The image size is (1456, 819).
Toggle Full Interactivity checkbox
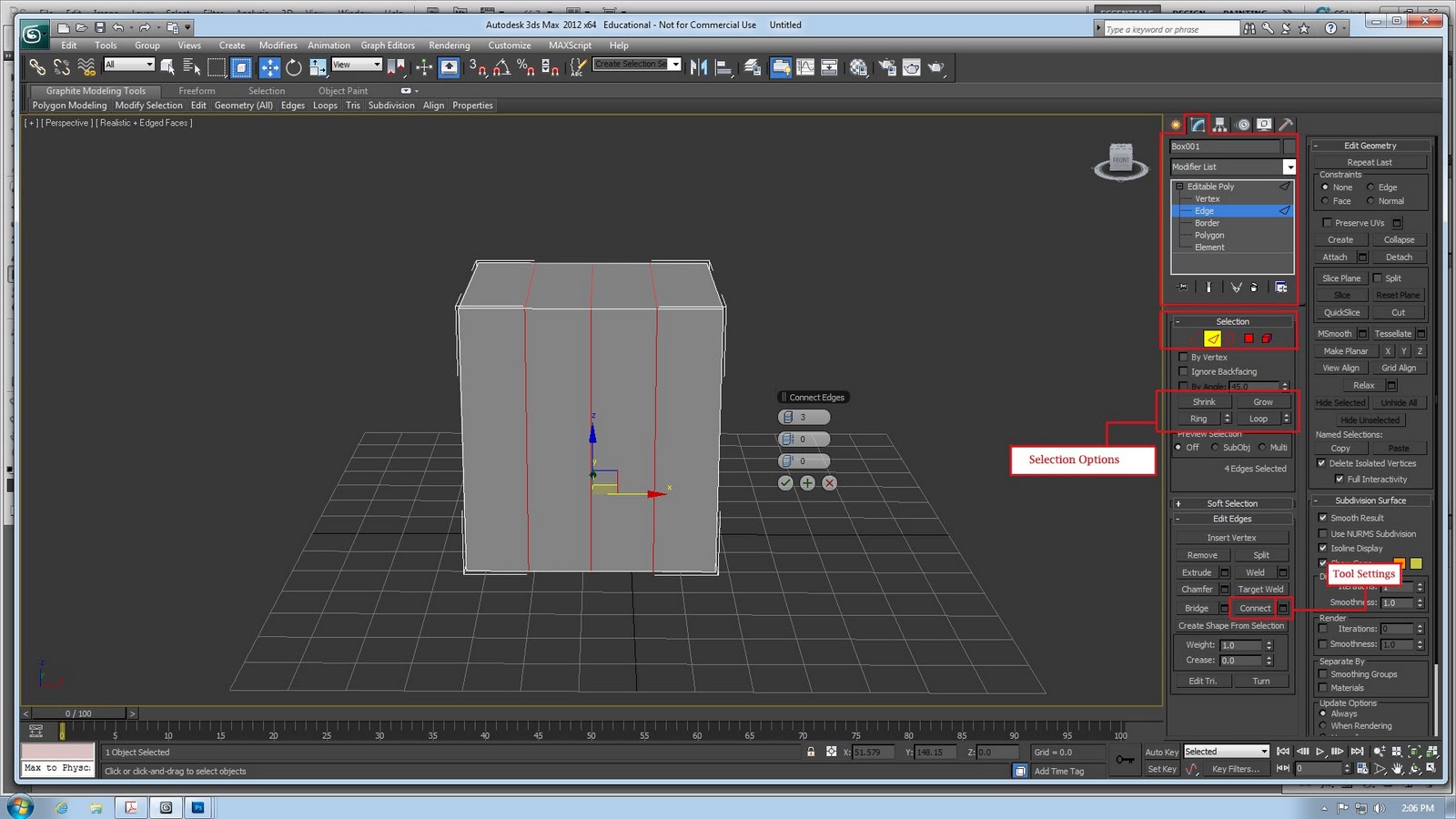click(1340, 480)
